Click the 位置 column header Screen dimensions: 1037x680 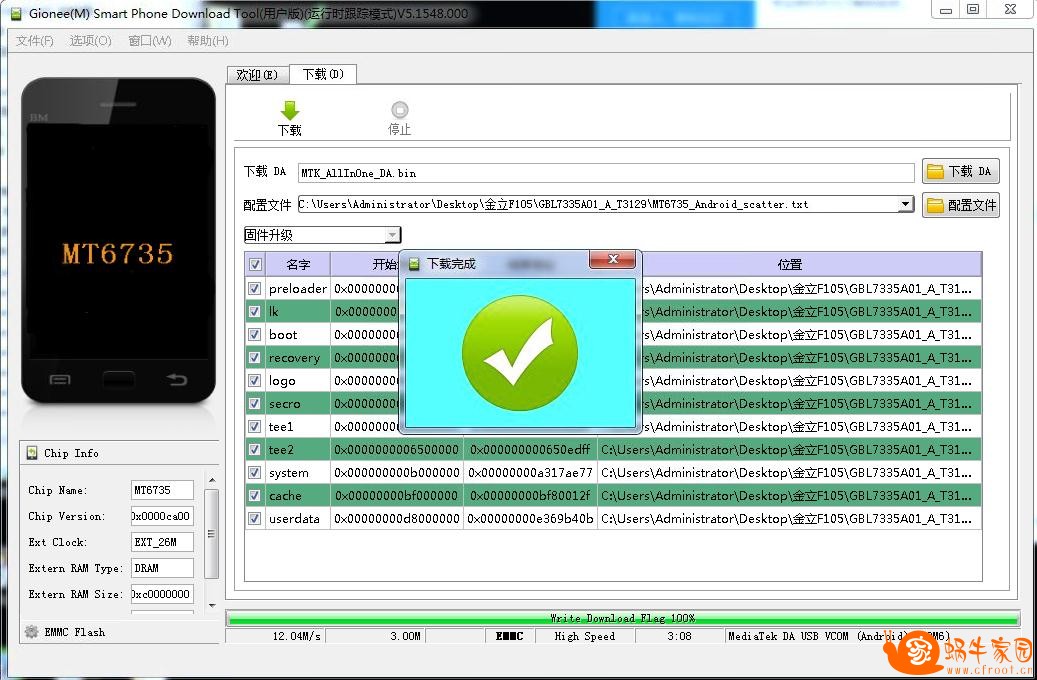pyautogui.click(x=790, y=265)
